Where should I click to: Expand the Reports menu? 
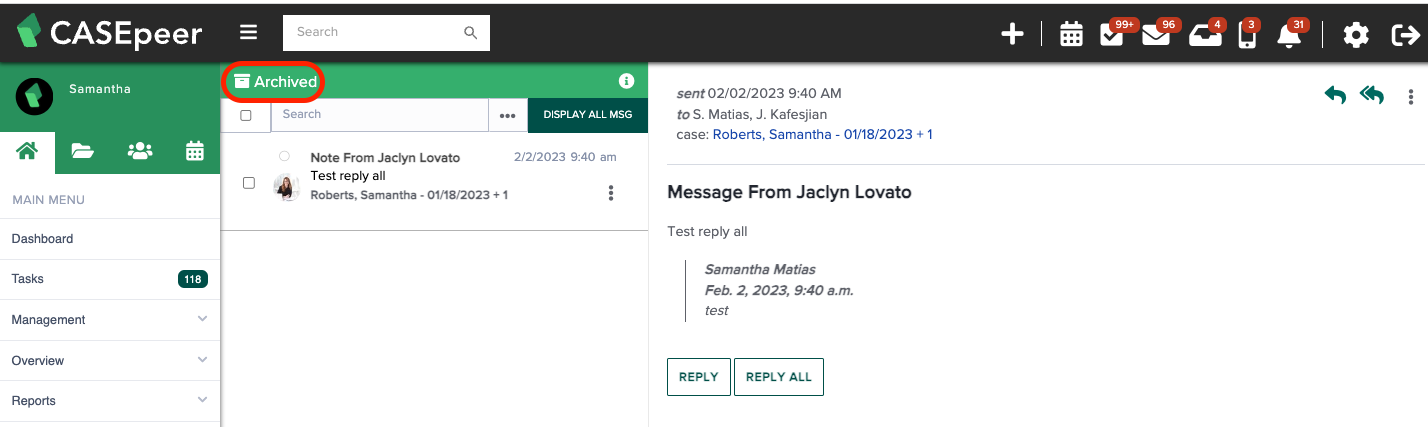[x=110, y=401]
